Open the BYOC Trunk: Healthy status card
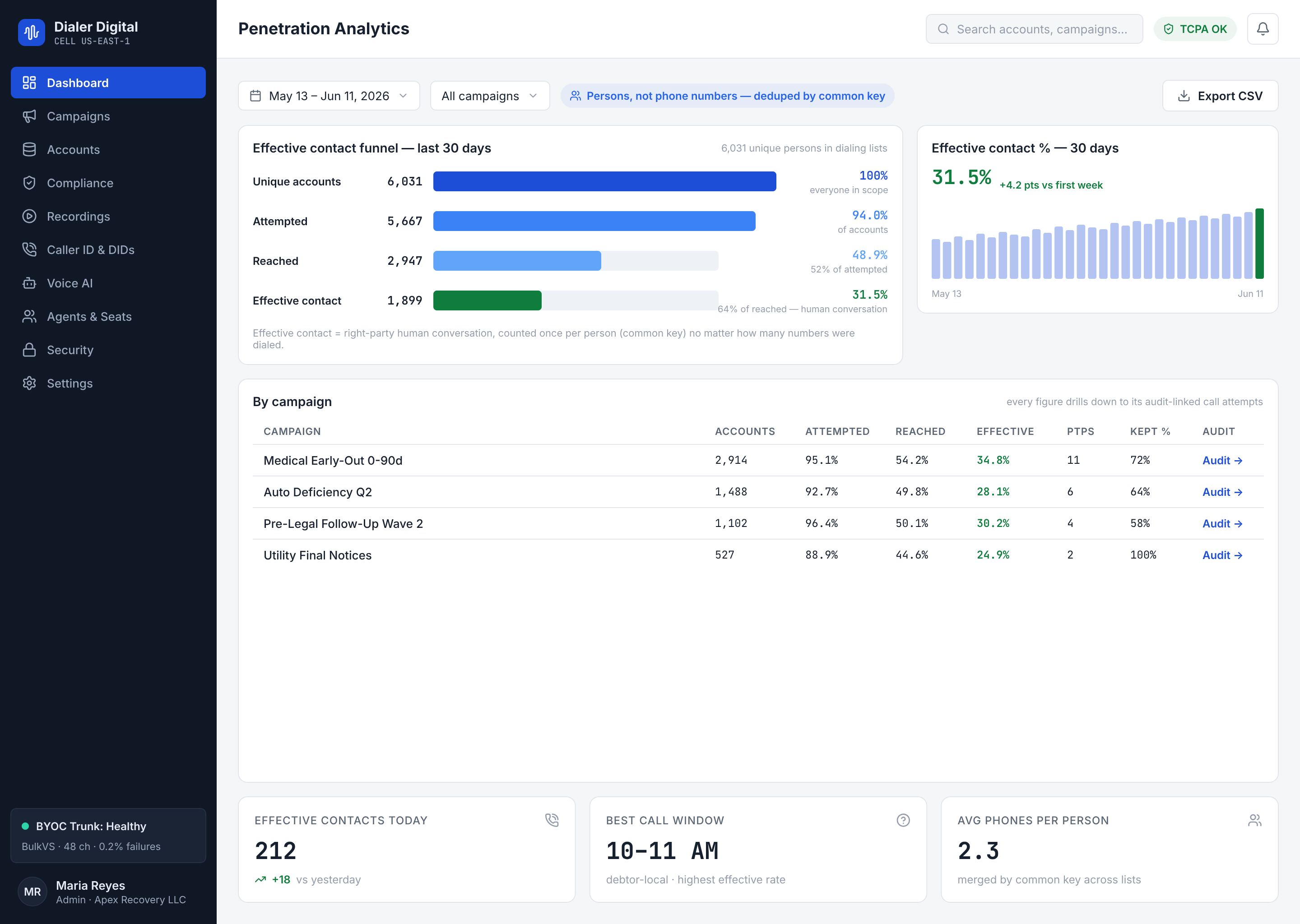 (108, 835)
